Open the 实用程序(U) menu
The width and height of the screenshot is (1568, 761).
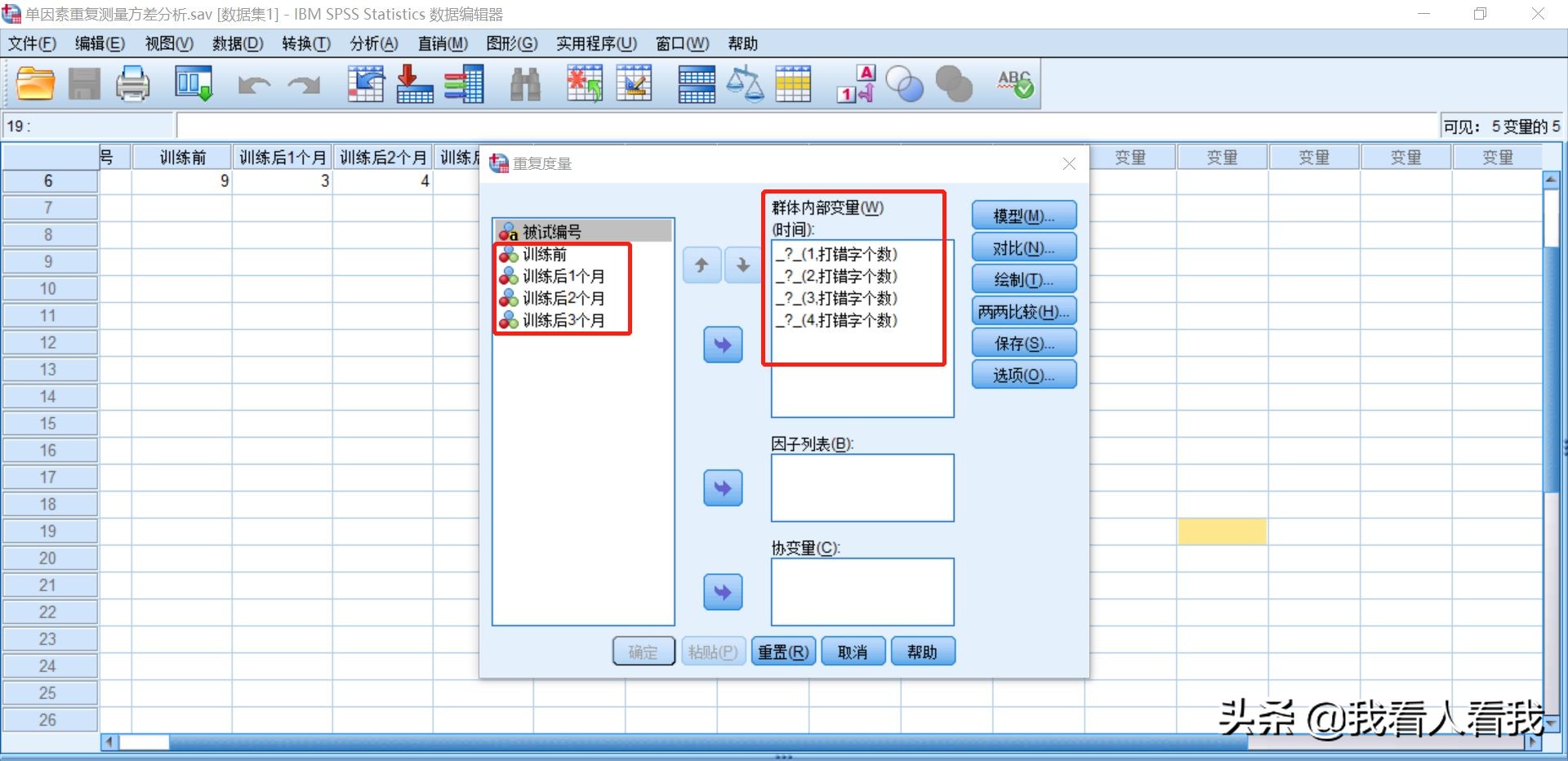tap(596, 44)
